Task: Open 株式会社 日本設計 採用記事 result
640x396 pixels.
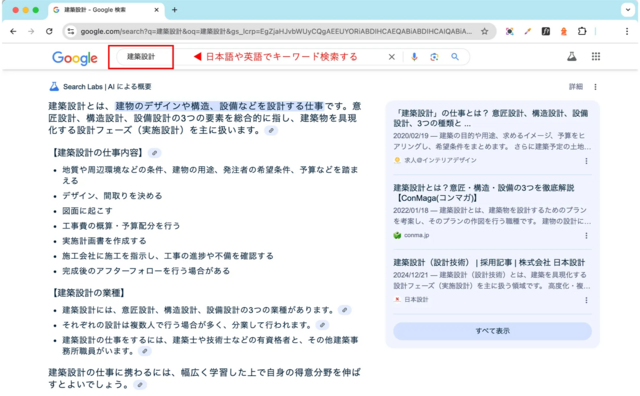Action: [x=489, y=263]
